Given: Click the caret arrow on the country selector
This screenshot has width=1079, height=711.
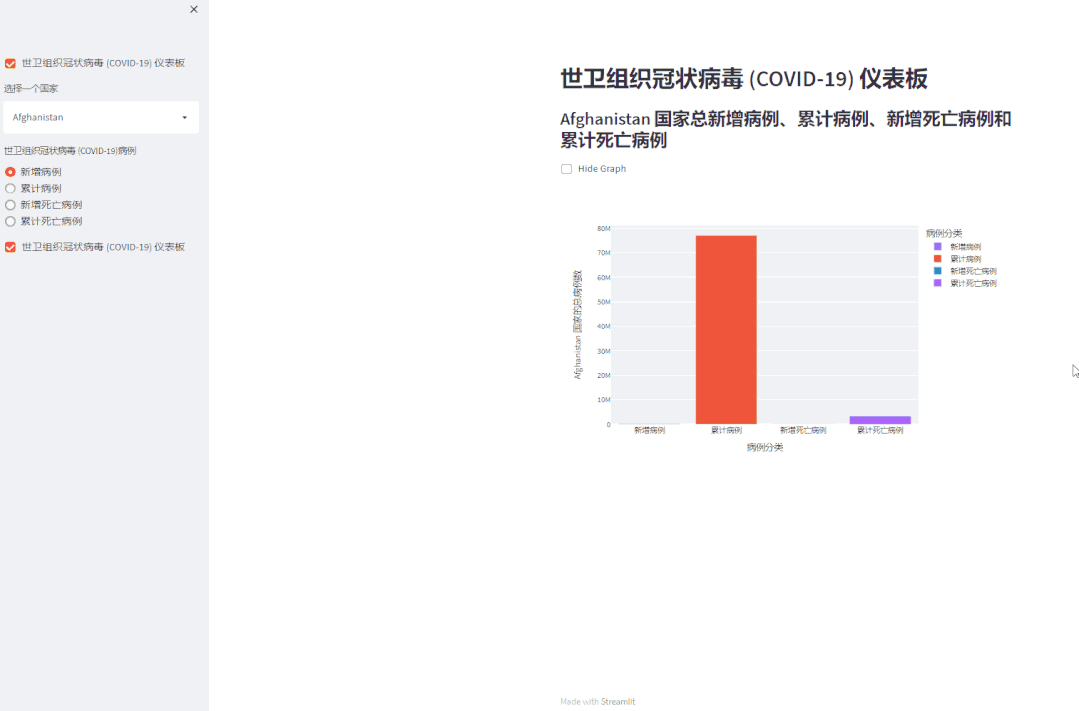Looking at the screenshot, I should (185, 117).
